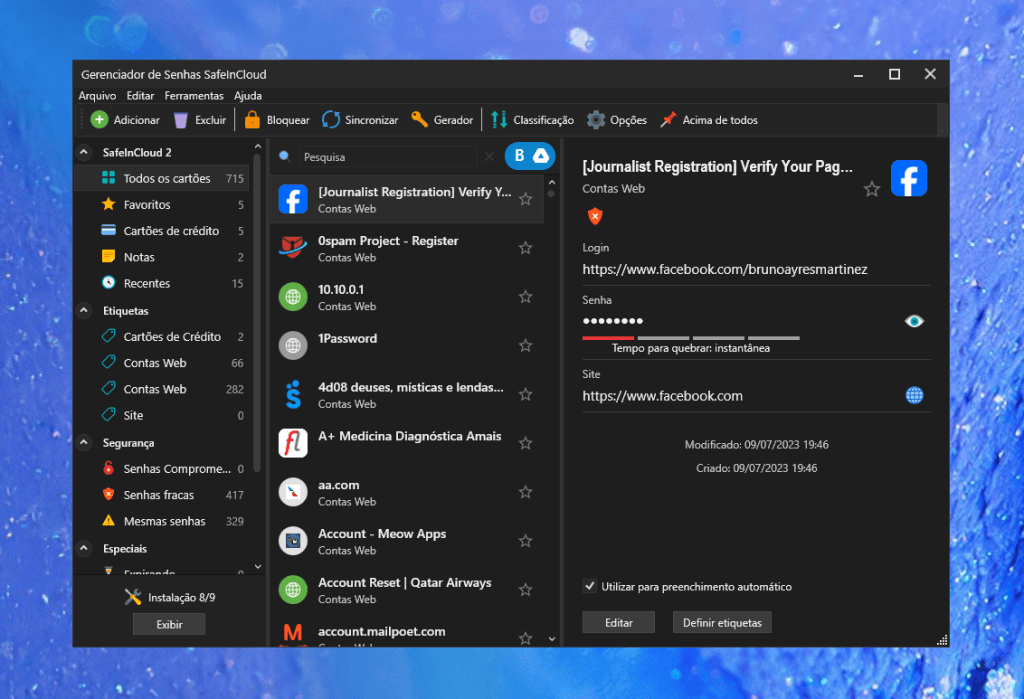Image resolution: width=1024 pixels, height=699 pixels.
Task: Clear search with the X icon
Action: click(489, 156)
